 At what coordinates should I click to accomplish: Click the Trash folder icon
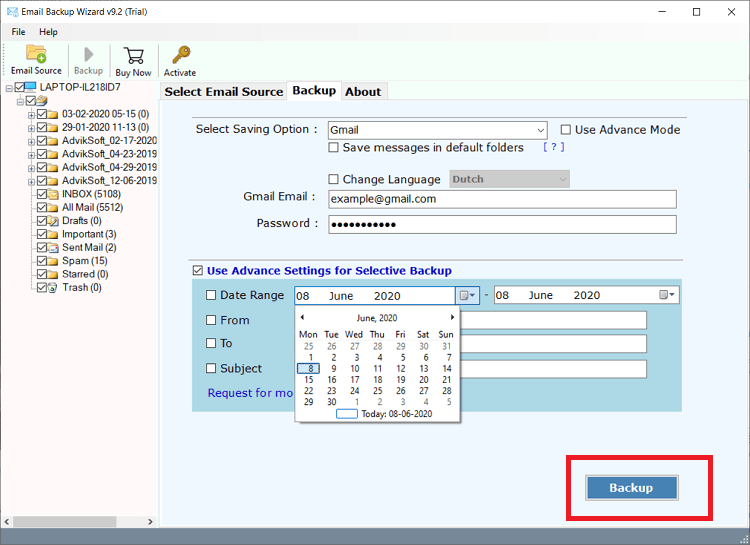(53, 288)
